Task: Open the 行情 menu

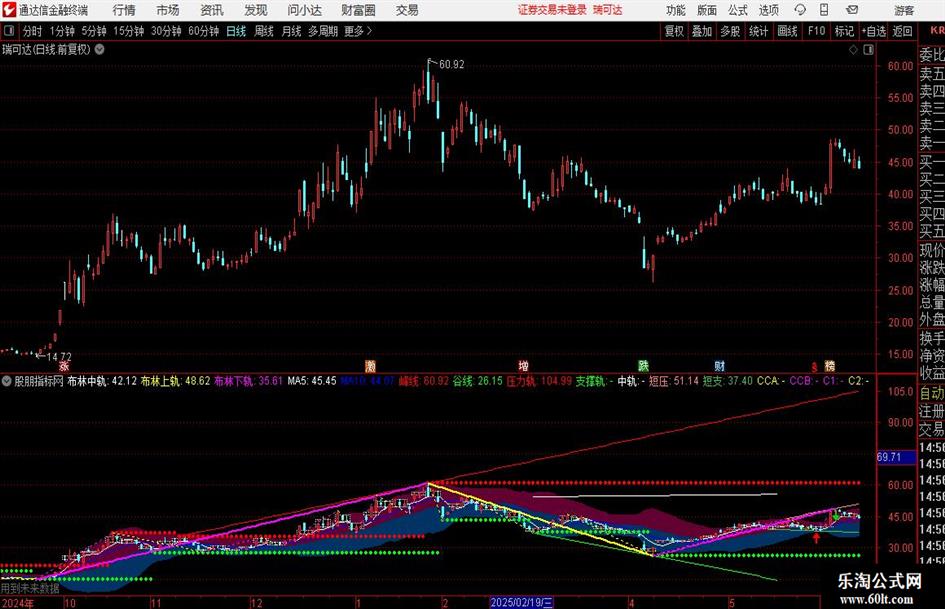Action: click(x=124, y=10)
